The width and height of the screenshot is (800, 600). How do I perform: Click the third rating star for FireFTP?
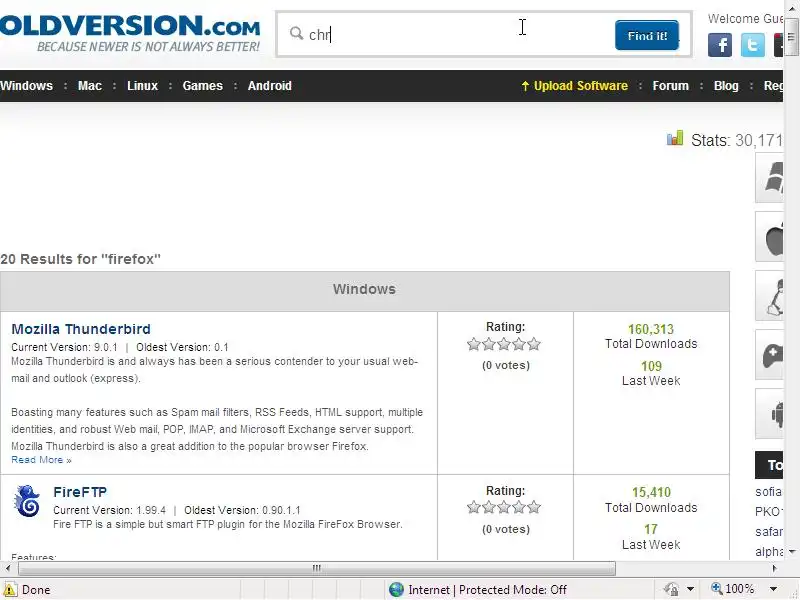coord(504,507)
